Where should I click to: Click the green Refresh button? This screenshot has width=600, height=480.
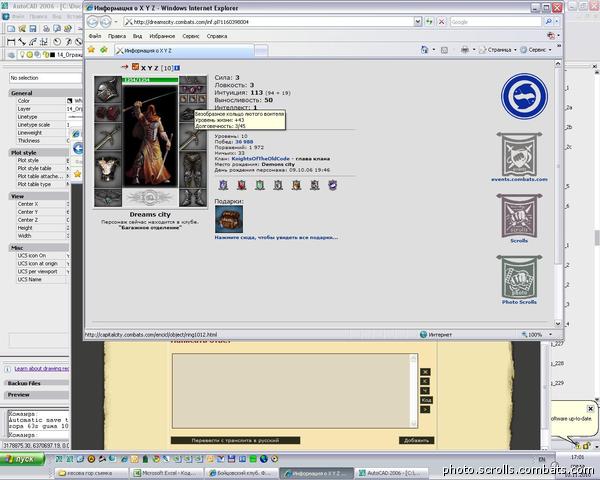429,22
